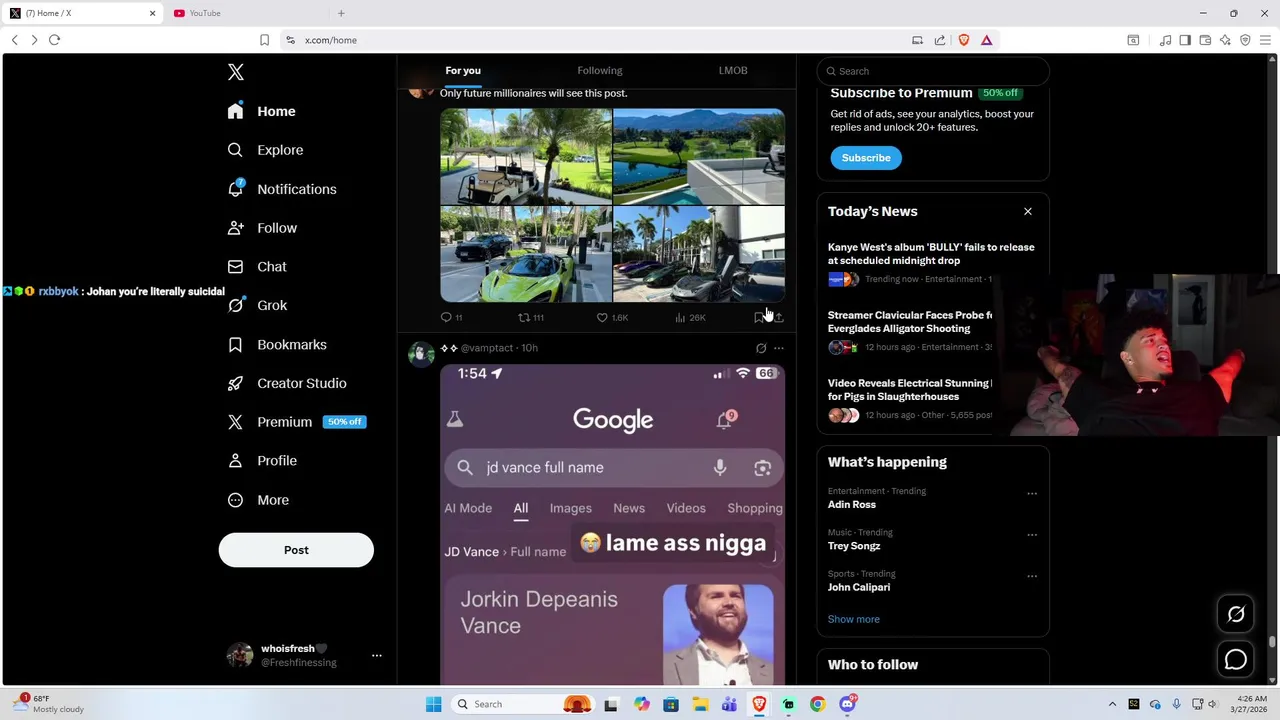Viewport: 1280px width, 720px height.
Task: Close the Today's News panel
Action: (1027, 211)
